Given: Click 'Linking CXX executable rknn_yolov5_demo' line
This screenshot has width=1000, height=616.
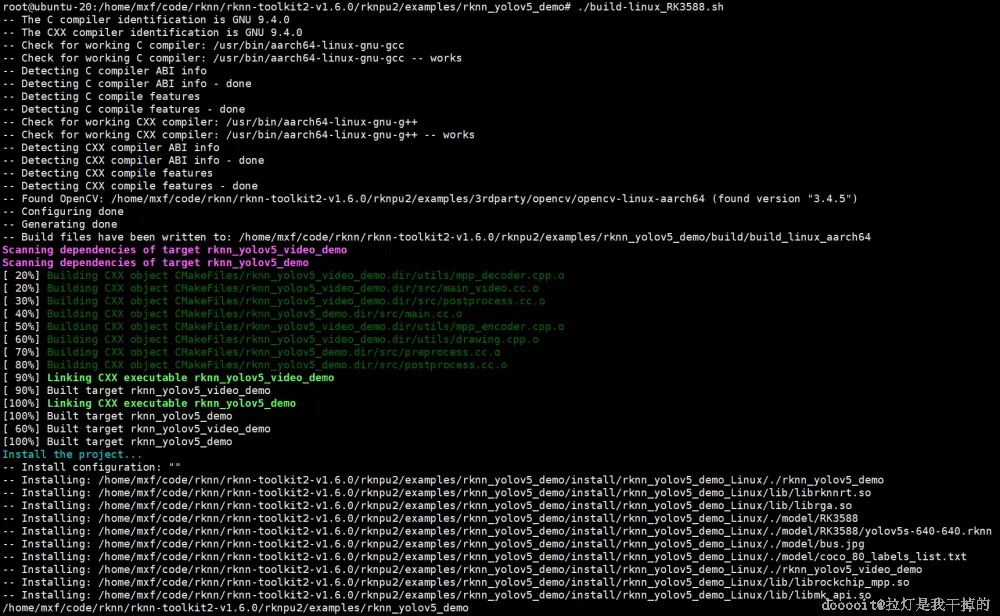Looking at the screenshot, I should [x=149, y=403].
